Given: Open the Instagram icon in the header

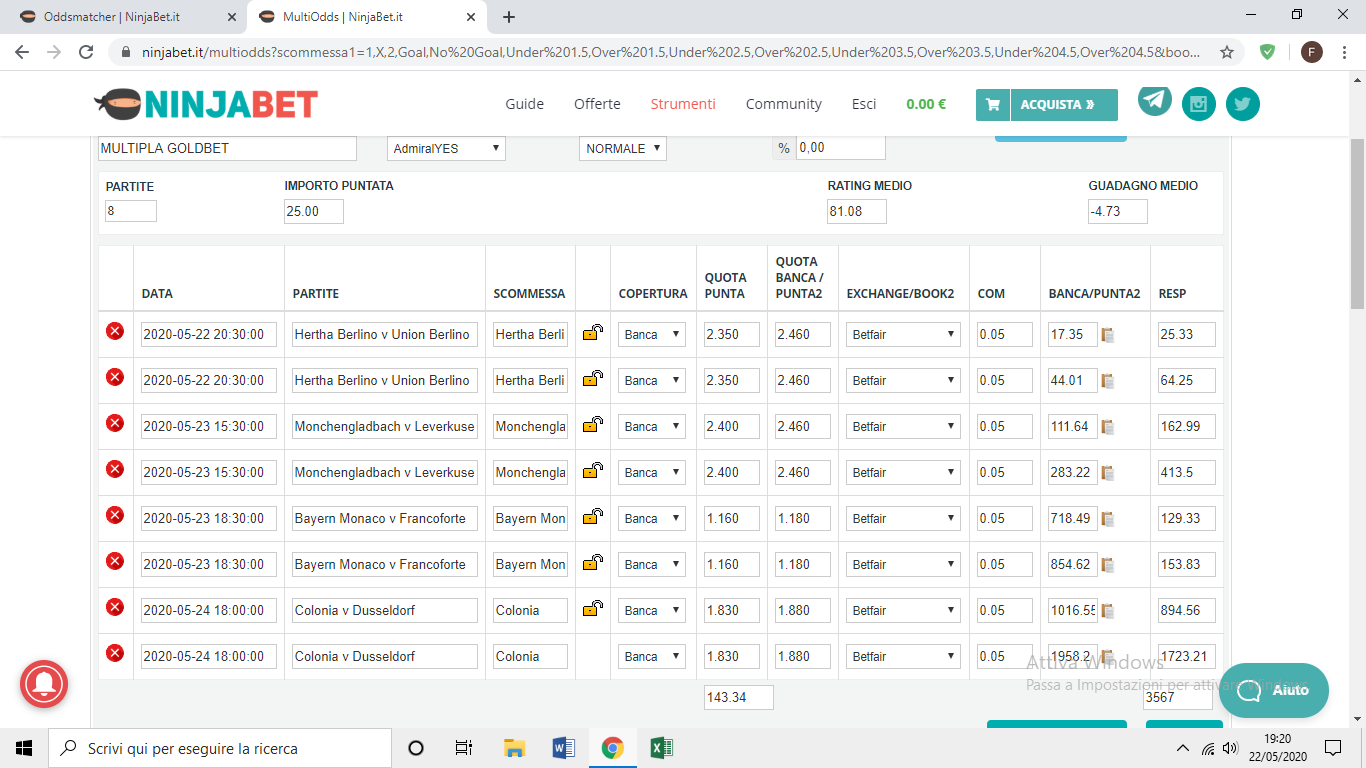Looking at the screenshot, I should click(1199, 104).
